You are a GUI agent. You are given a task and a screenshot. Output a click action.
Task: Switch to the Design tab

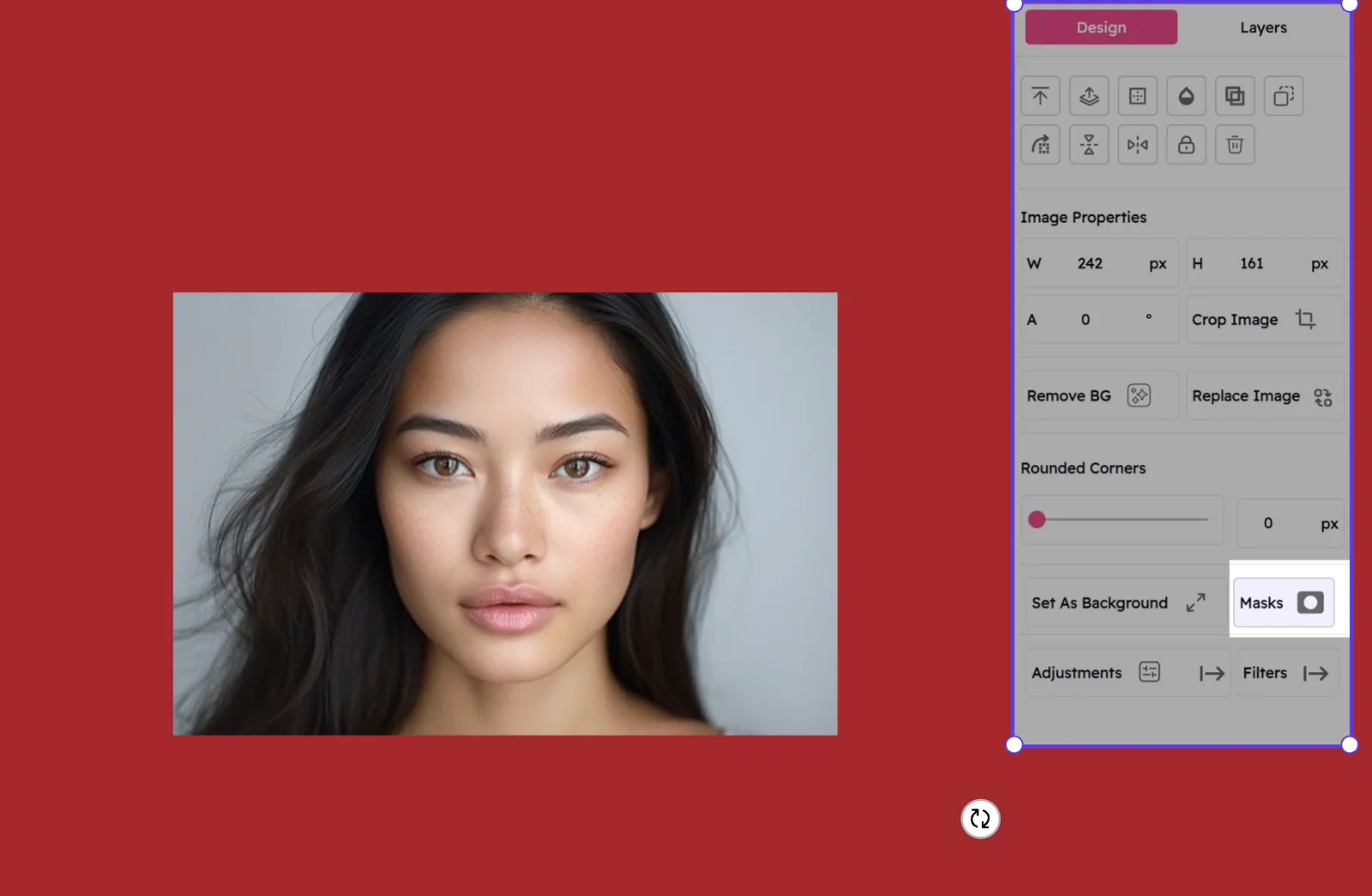click(1101, 27)
